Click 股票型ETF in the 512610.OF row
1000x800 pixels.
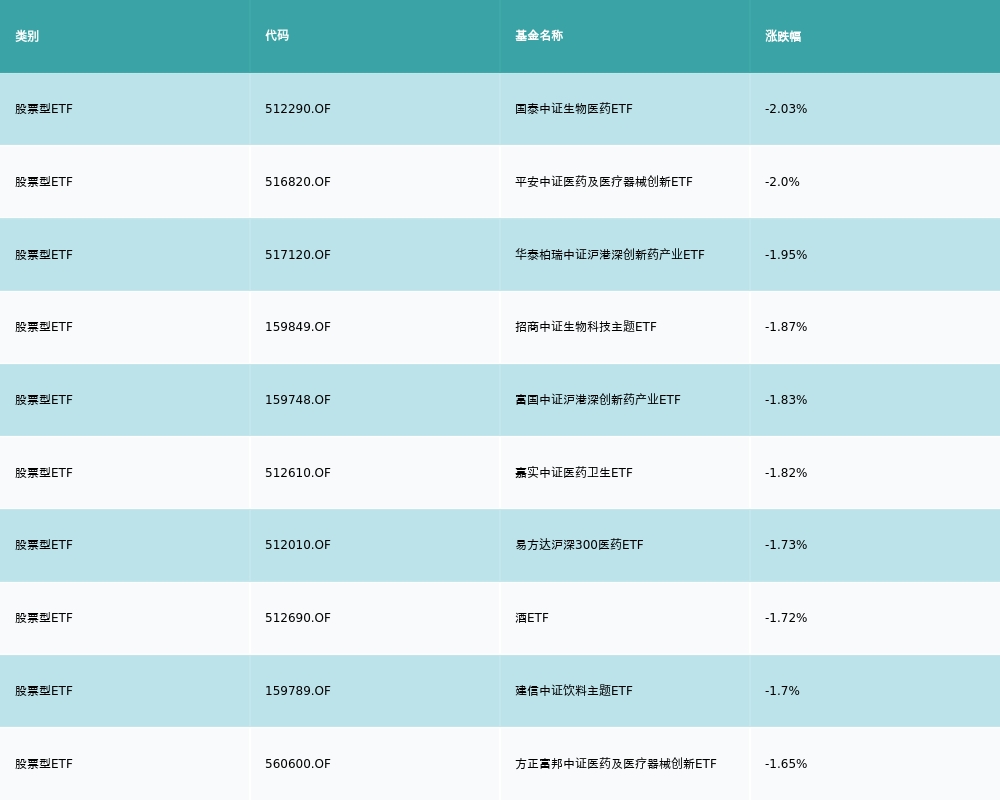[44, 473]
